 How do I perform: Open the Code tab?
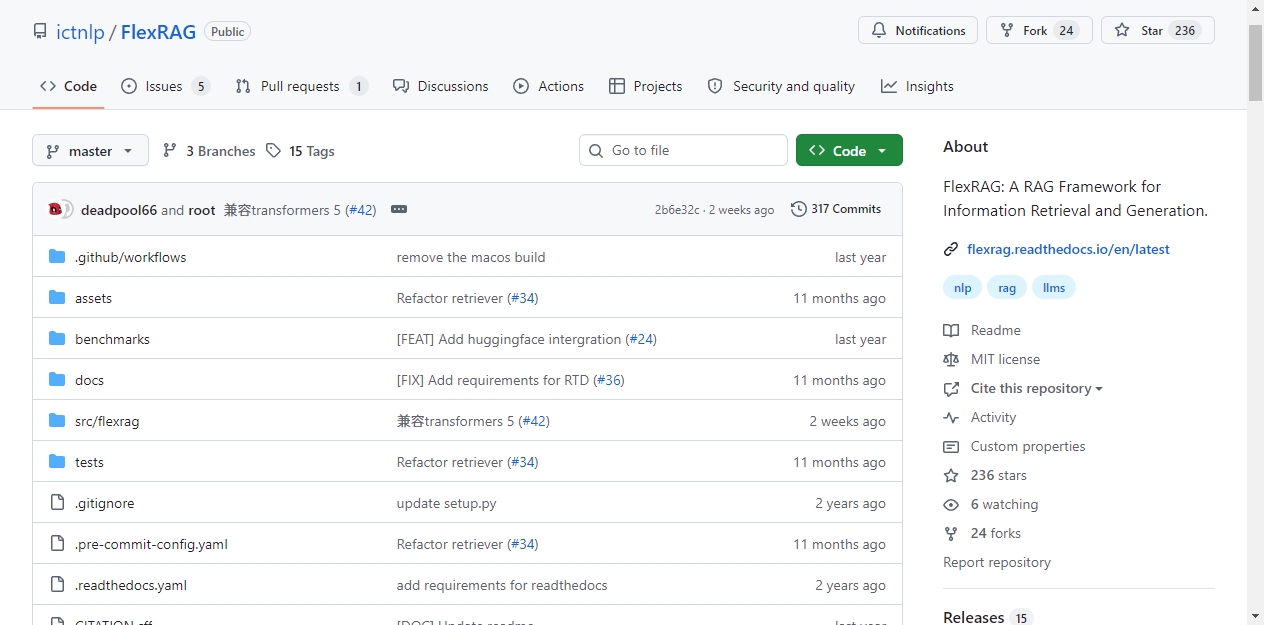tap(68, 86)
